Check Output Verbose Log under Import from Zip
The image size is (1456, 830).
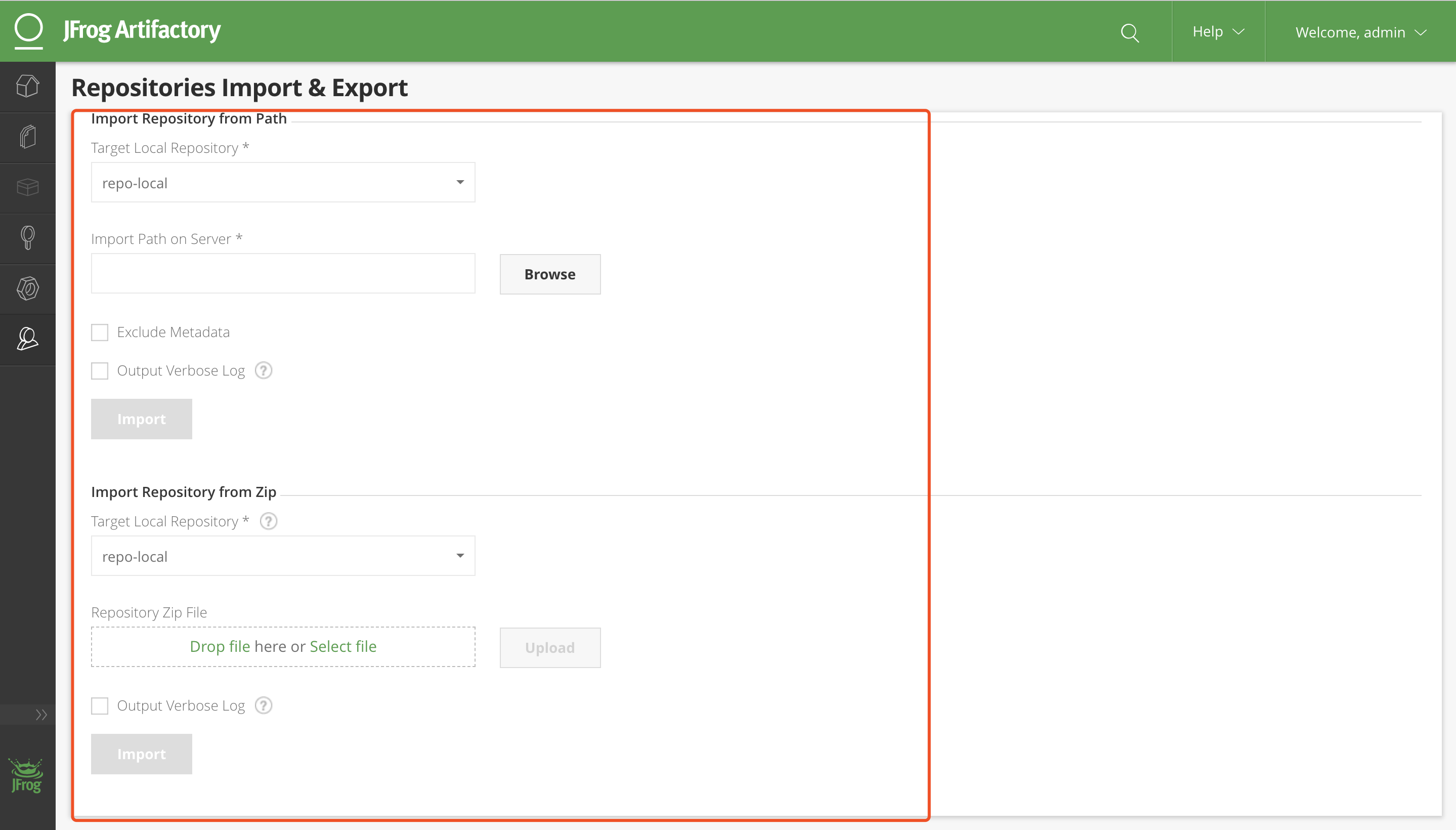click(100, 705)
